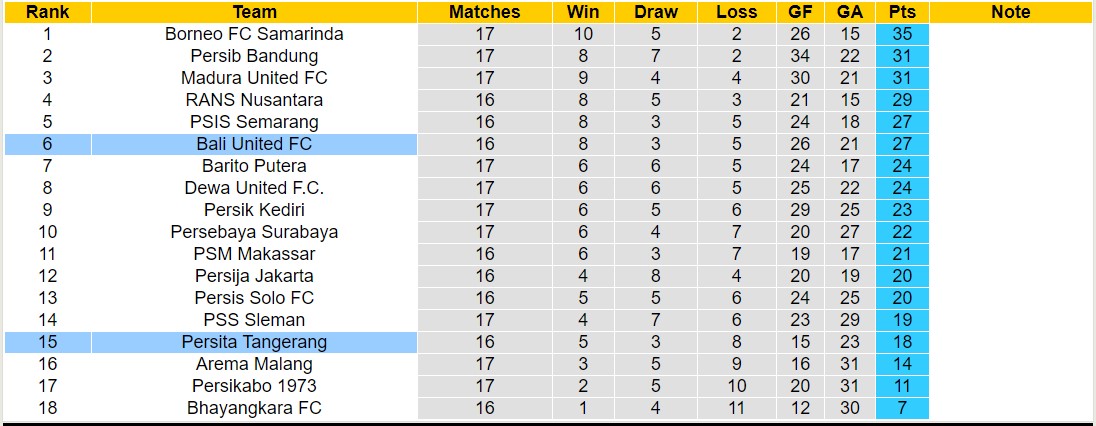Sort by the Pts column header

point(901,12)
